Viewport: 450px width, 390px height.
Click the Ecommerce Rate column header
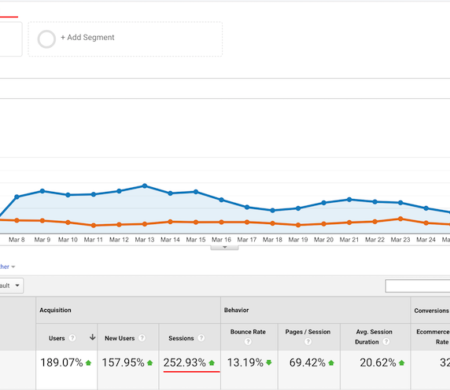coord(433,337)
